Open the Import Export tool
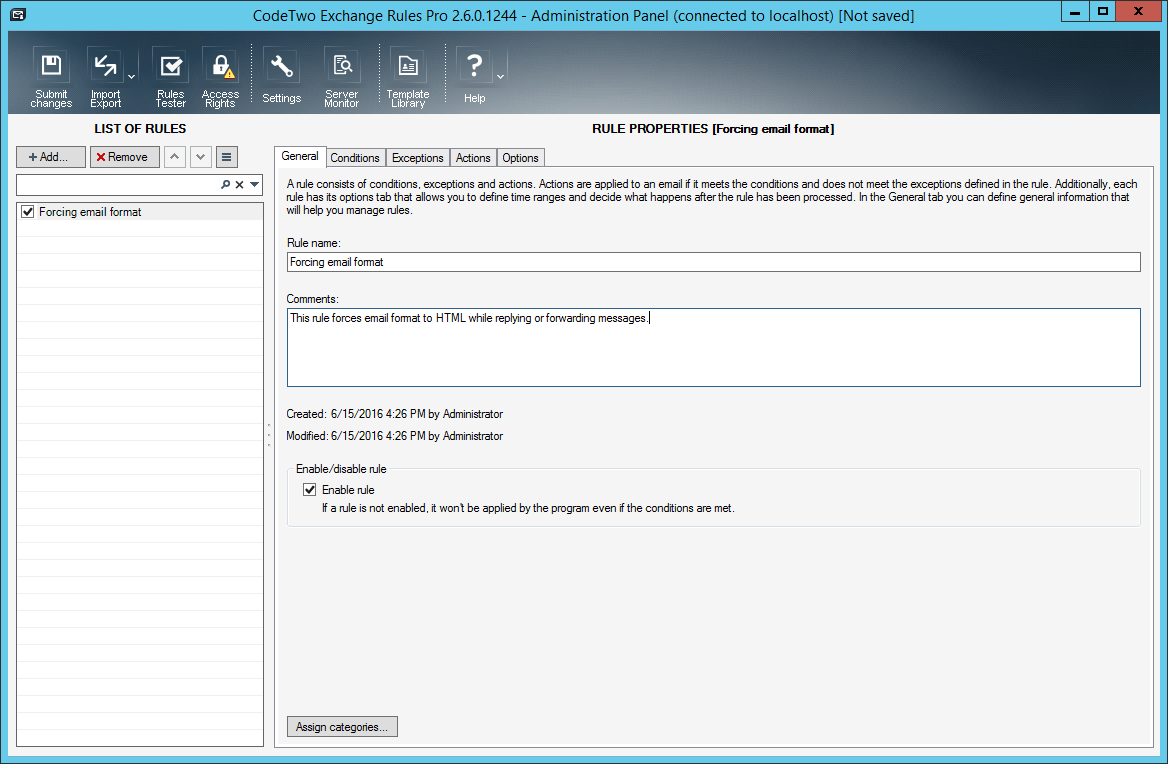1168x764 pixels. point(105,77)
